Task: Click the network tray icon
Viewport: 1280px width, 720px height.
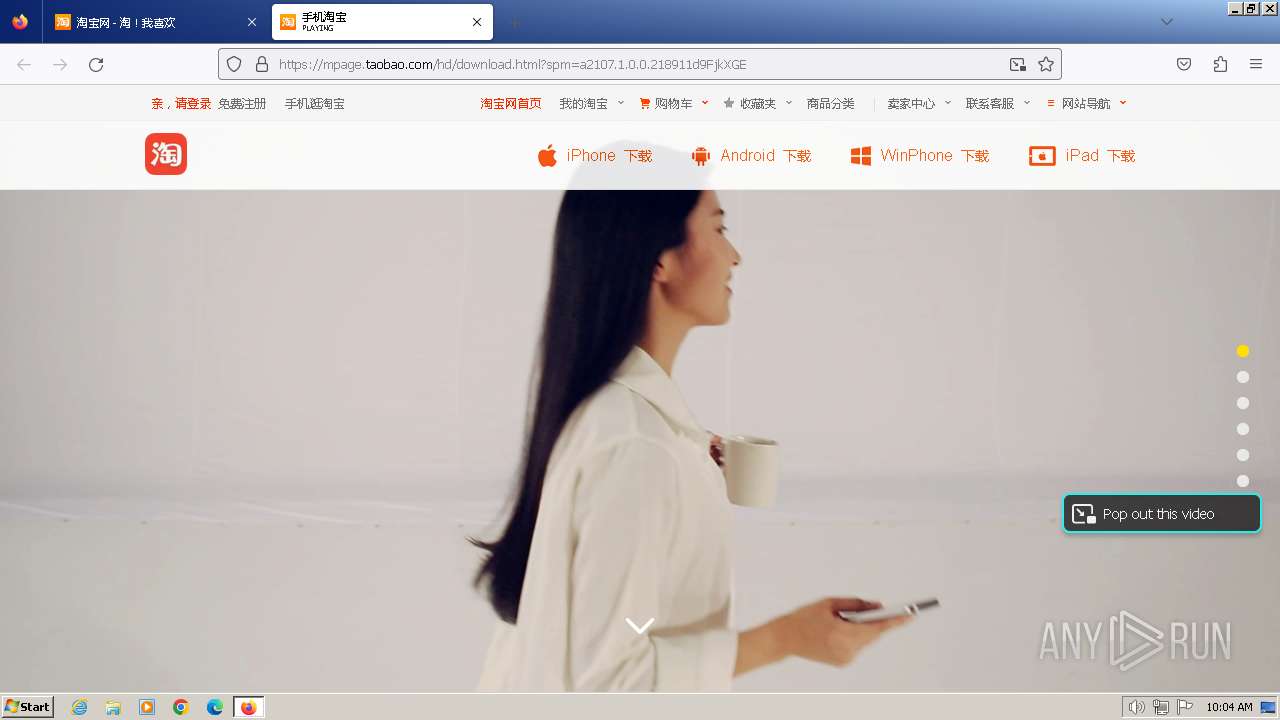Action: [1161, 707]
